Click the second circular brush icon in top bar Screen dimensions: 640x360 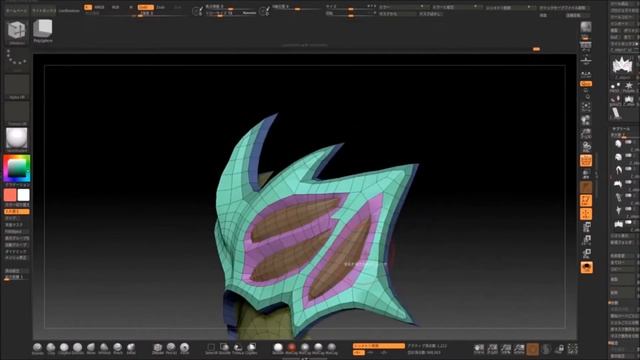tap(264, 11)
